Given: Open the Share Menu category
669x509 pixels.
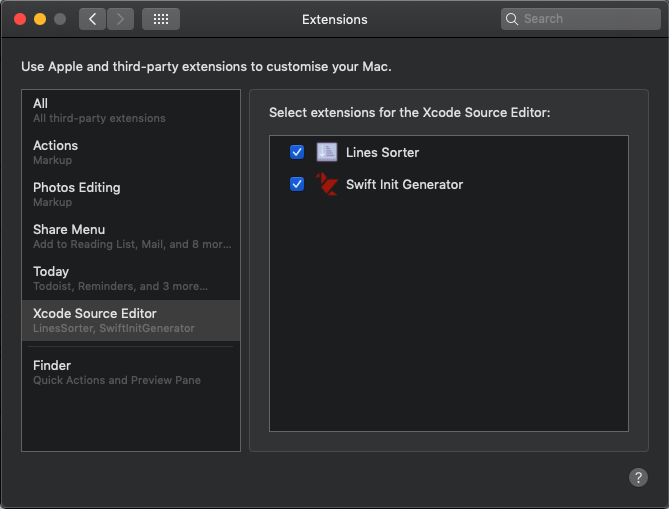Looking at the screenshot, I should (131, 236).
